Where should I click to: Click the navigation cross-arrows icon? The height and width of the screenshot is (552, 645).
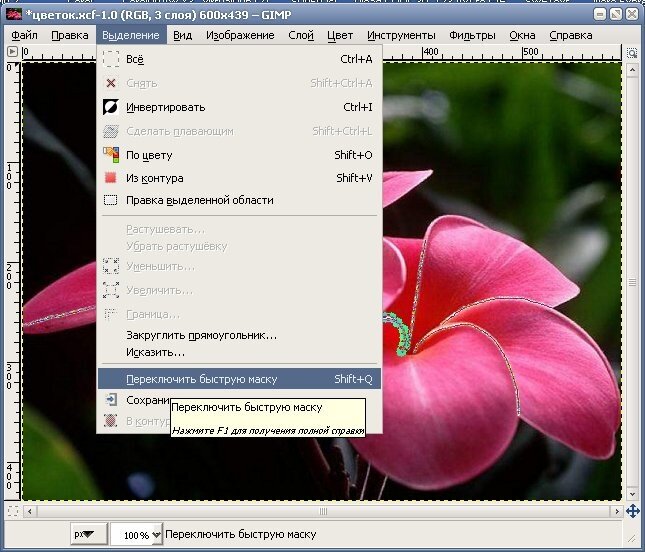[632, 511]
